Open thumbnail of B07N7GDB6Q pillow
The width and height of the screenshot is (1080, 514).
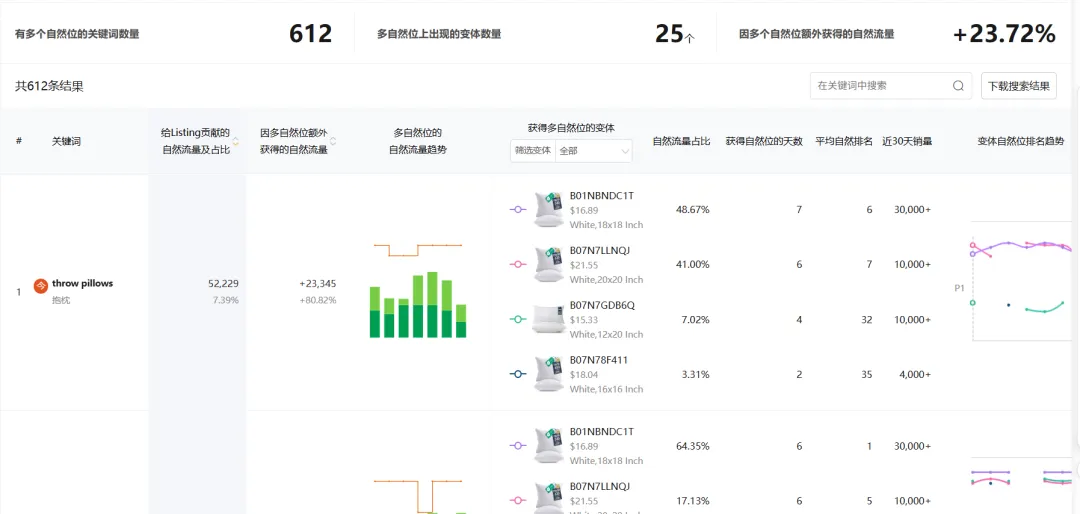coord(549,319)
